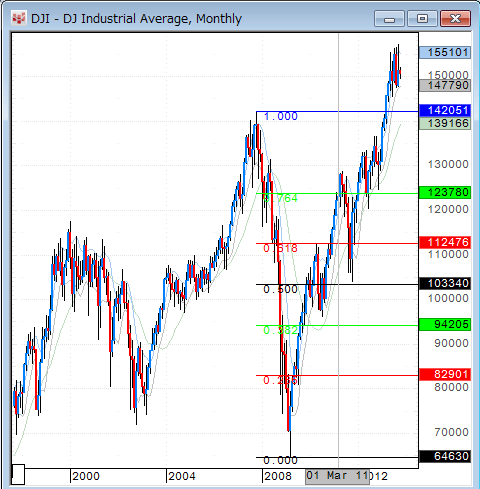Select the blue 142051 Fibonacci price tag
This screenshot has height=489, width=480.
click(445, 110)
